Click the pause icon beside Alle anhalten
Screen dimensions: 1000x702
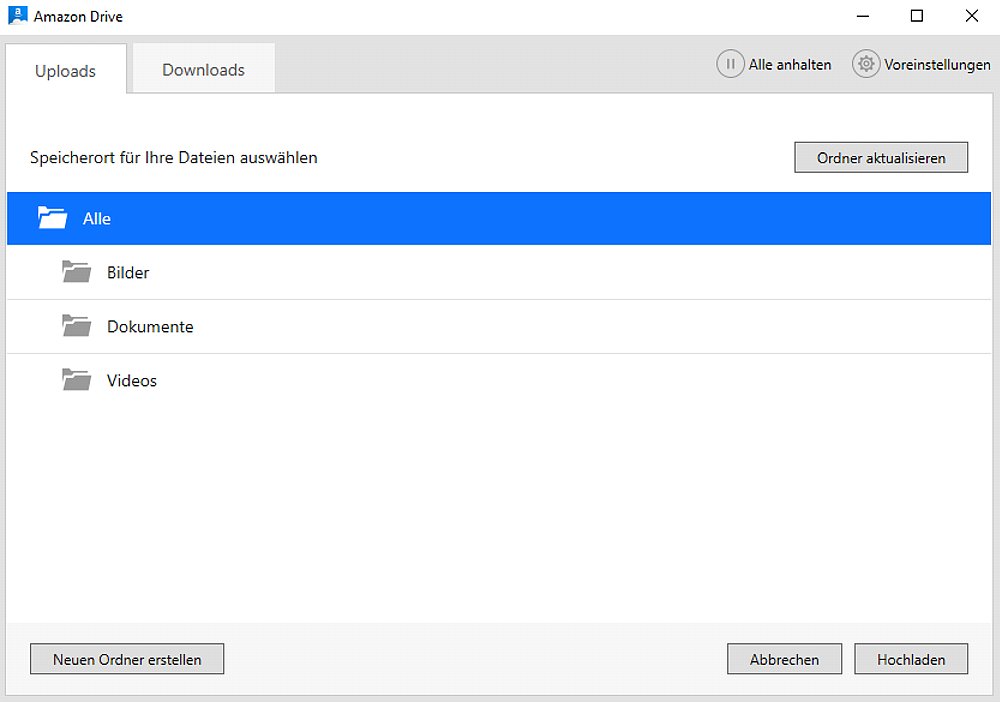pos(730,64)
